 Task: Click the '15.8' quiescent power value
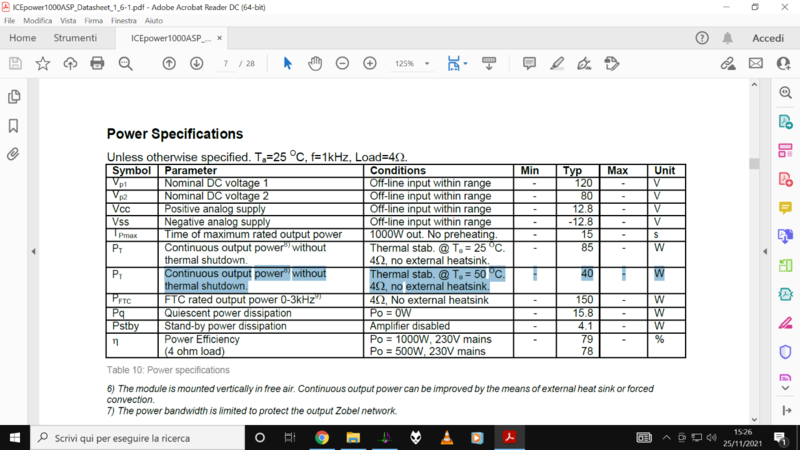(x=582, y=313)
